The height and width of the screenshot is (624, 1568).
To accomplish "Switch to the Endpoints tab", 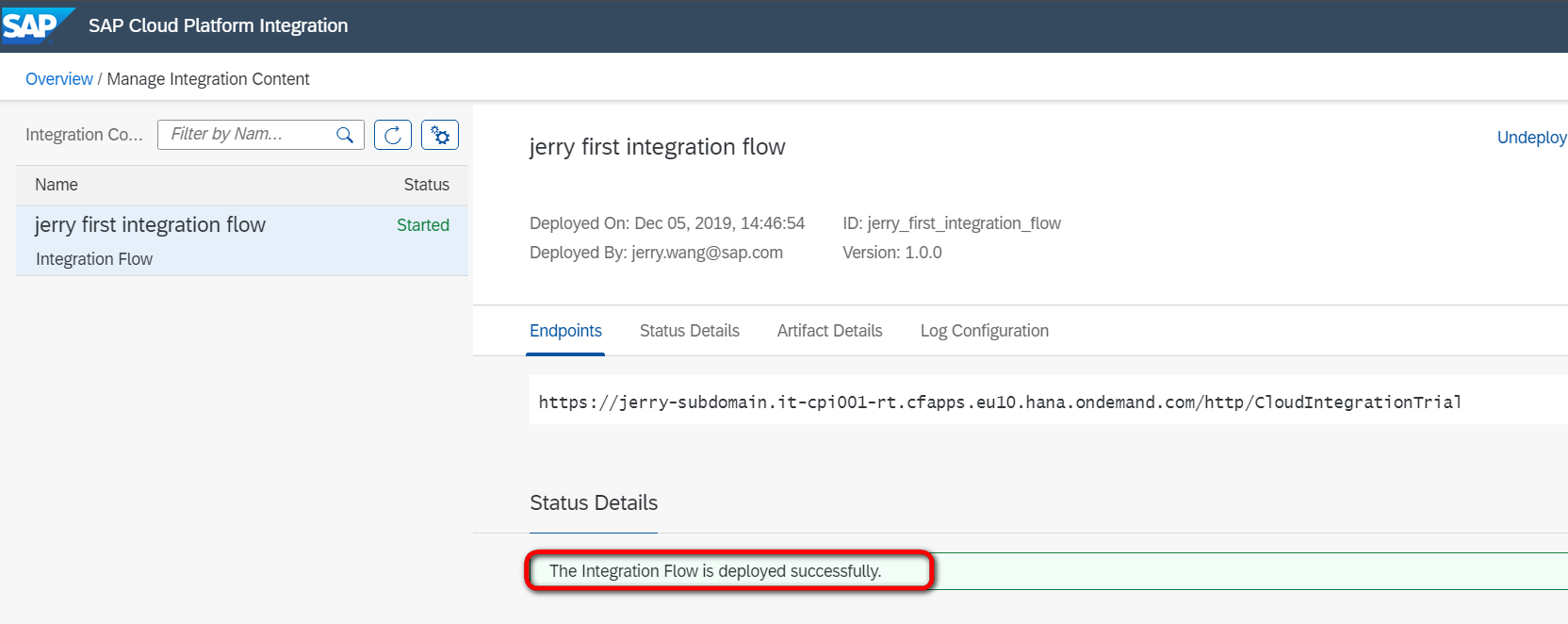I will point(565,331).
